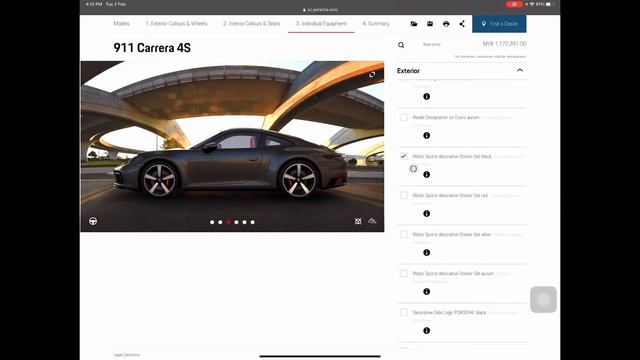Click the MYR 1,172,391.00 price
The image size is (640, 360).
pyautogui.click(x=504, y=44)
